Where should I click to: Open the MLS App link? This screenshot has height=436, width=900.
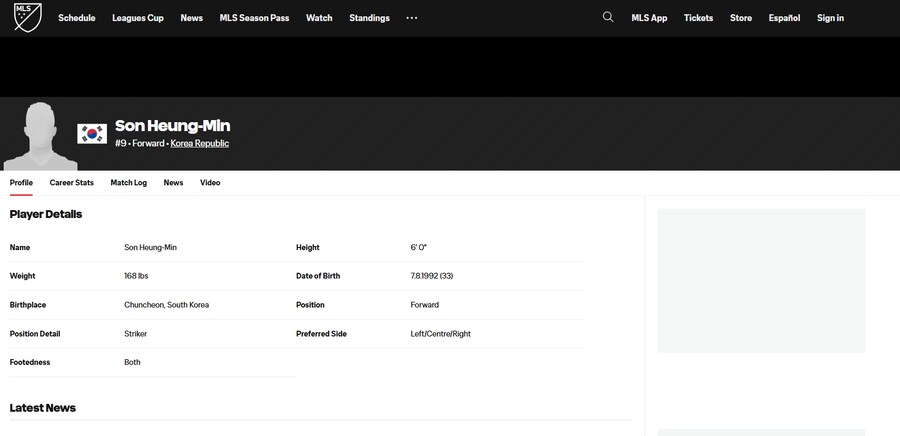click(x=649, y=18)
